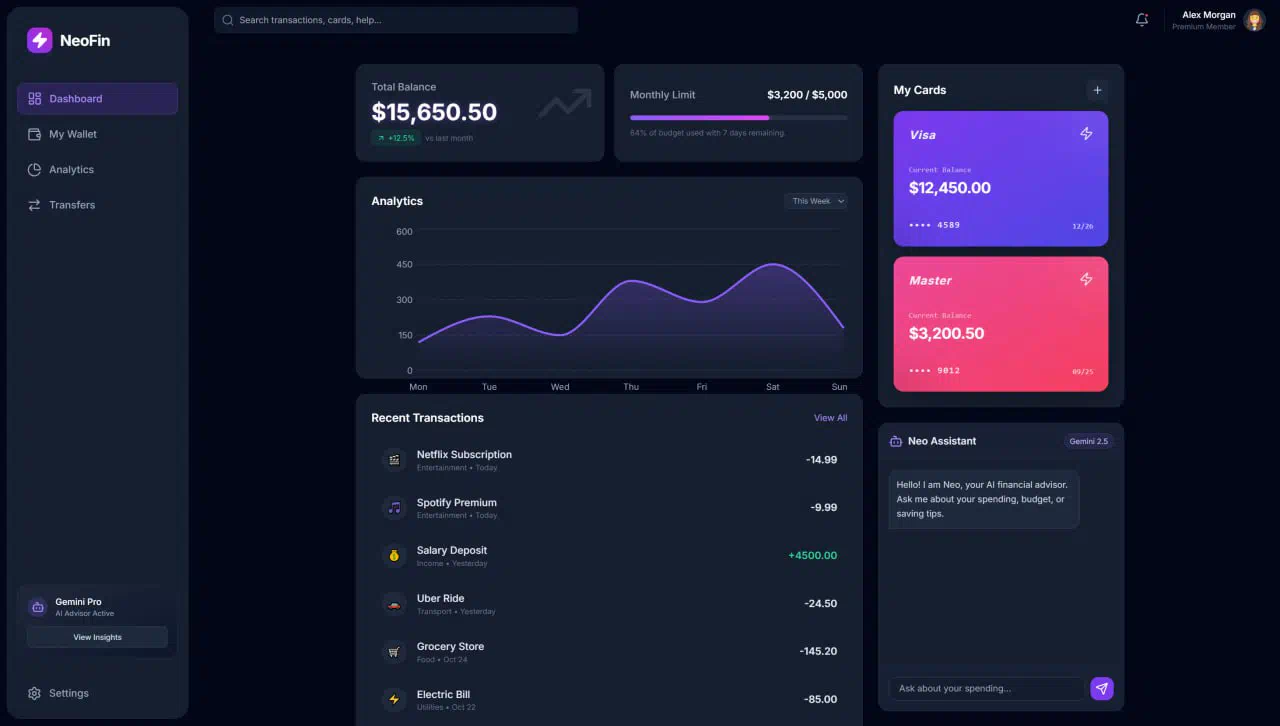The height and width of the screenshot is (726, 1280).
Task: Send message with paper plane button
Action: [1101, 688]
